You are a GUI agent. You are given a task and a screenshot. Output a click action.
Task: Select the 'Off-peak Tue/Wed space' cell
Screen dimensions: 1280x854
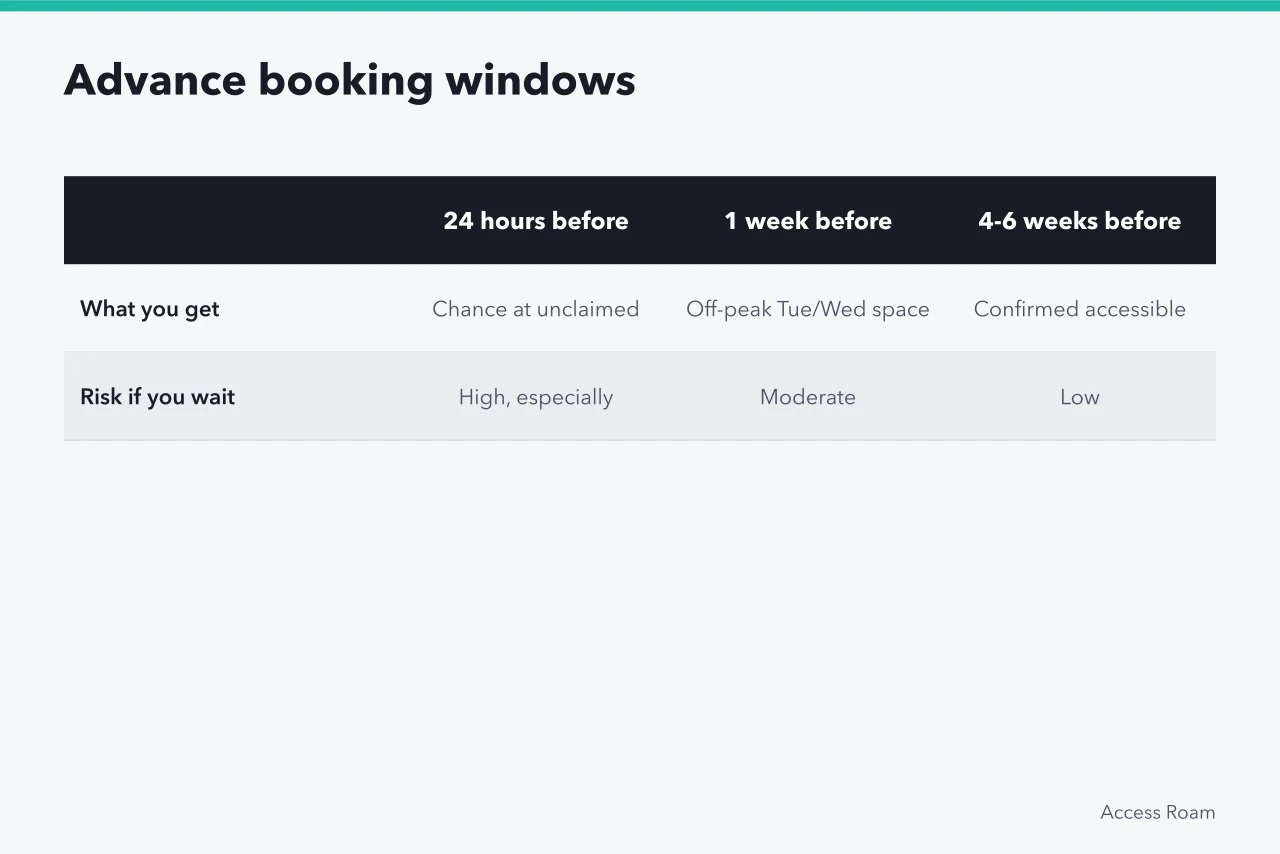pyautogui.click(x=808, y=309)
